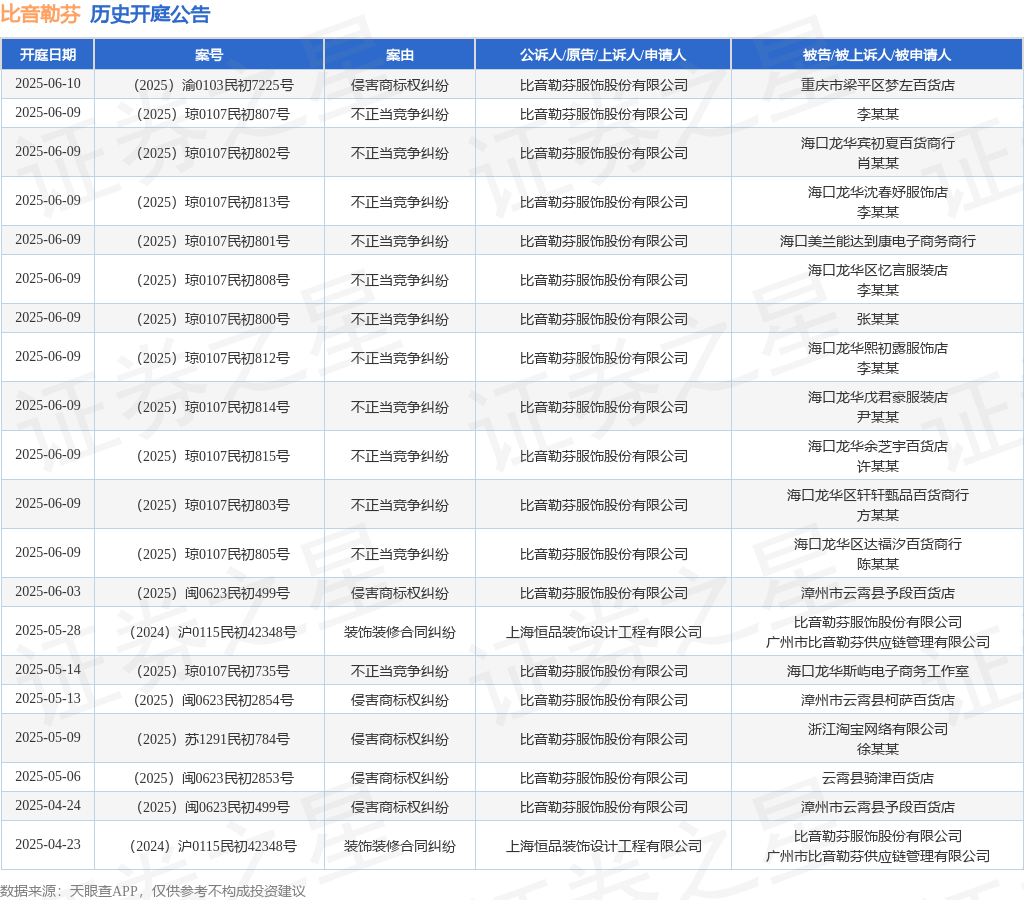This screenshot has height=900, width=1024.
Task: Select the 被告/被上诉人/被申请人 column header
Action: click(877, 55)
